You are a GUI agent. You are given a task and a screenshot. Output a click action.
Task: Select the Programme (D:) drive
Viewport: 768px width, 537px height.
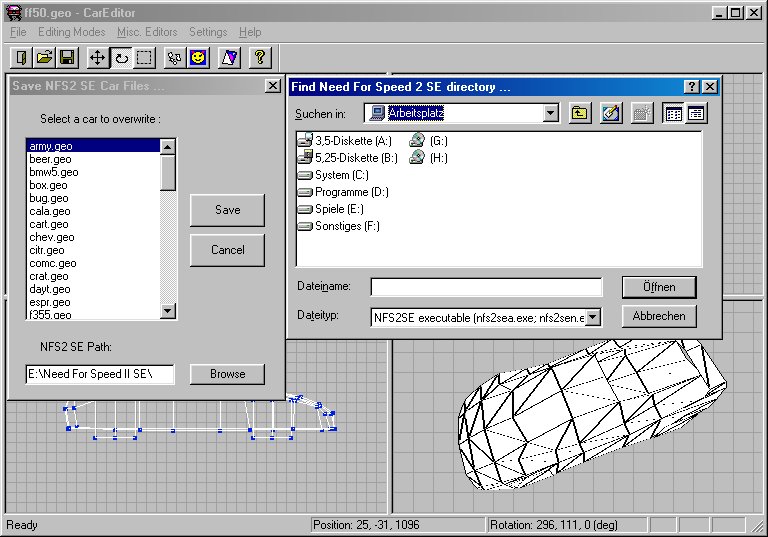pyautogui.click(x=343, y=192)
